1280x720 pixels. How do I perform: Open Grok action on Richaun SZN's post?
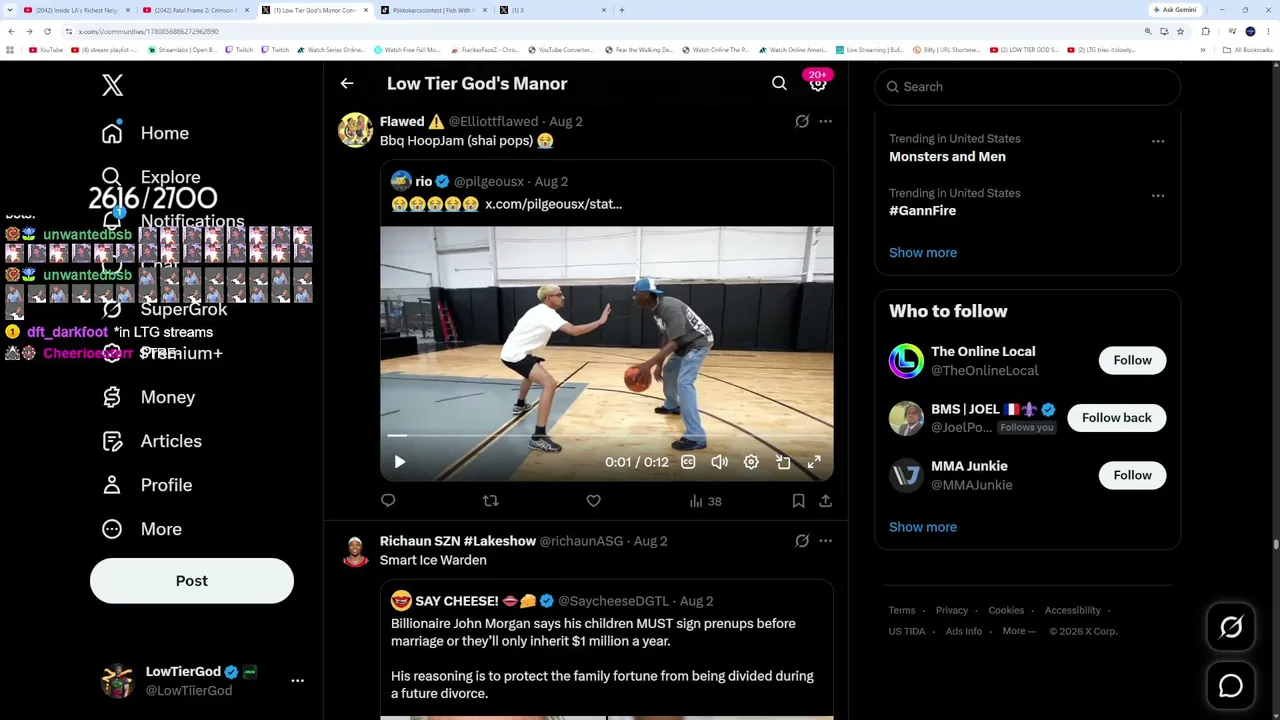(x=802, y=541)
